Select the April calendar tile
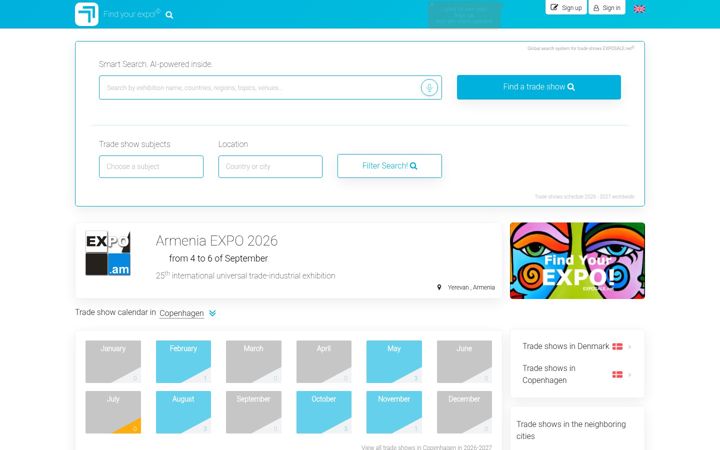720x450 pixels. tap(324, 361)
